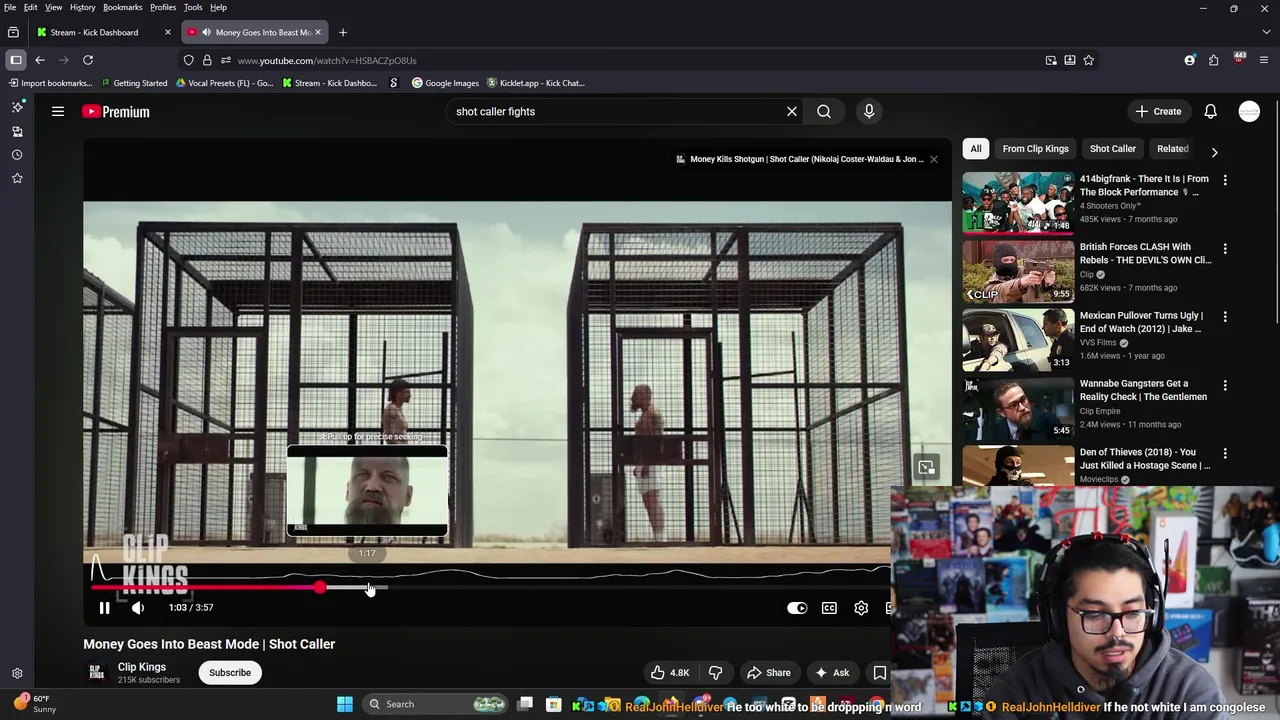1280x720 pixels.
Task: Open the video player settings gear
Action: [x=861, y=608]
